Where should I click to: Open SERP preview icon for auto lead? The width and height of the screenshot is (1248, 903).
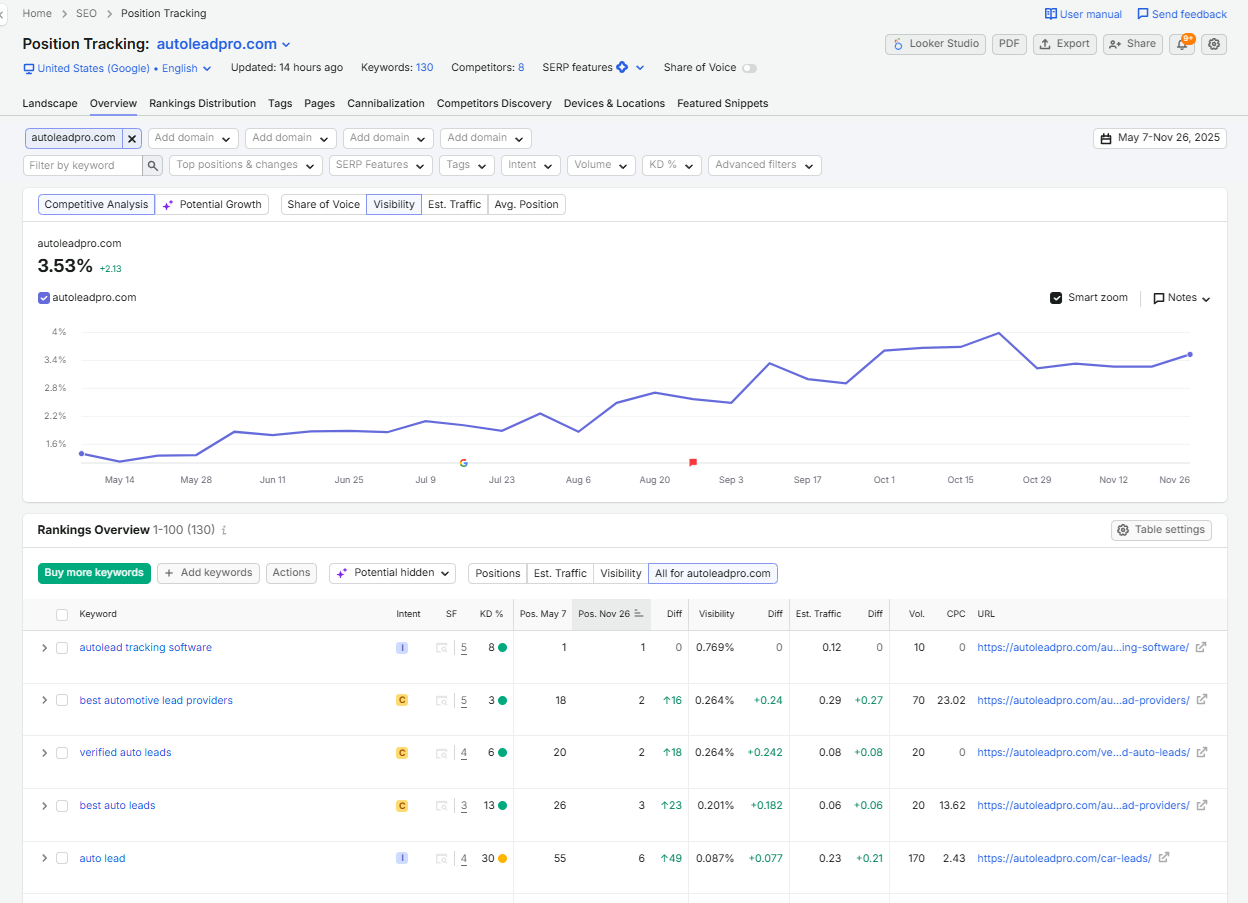[442, 859]
